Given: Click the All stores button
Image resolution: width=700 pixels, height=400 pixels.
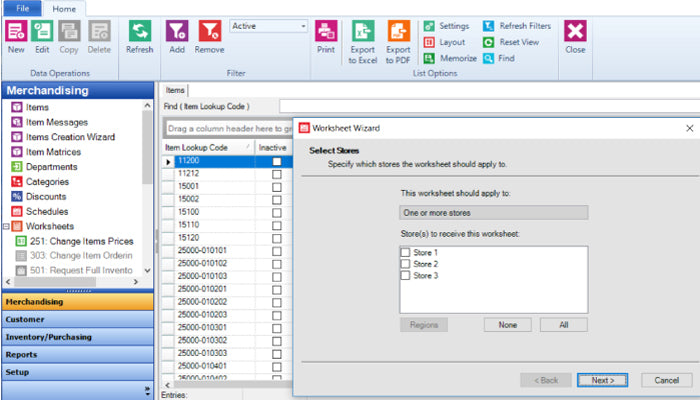Looking at the screenshot, I should (563, 325).
